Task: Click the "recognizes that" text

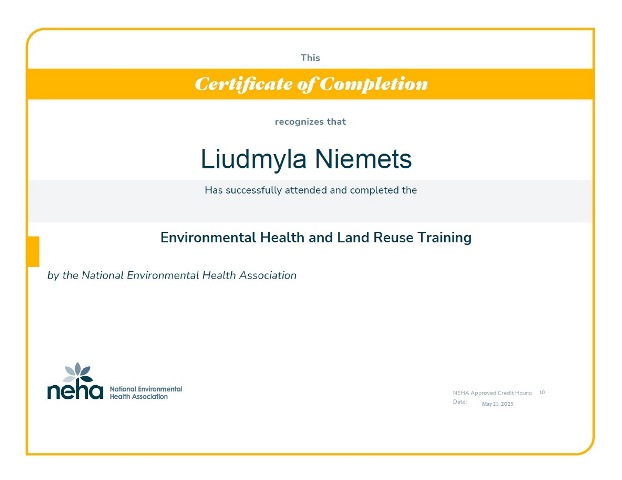Action: [310, 122]
